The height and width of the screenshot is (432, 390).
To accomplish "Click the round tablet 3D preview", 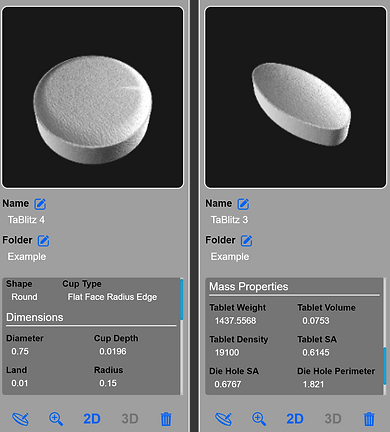I will (93, 97).
